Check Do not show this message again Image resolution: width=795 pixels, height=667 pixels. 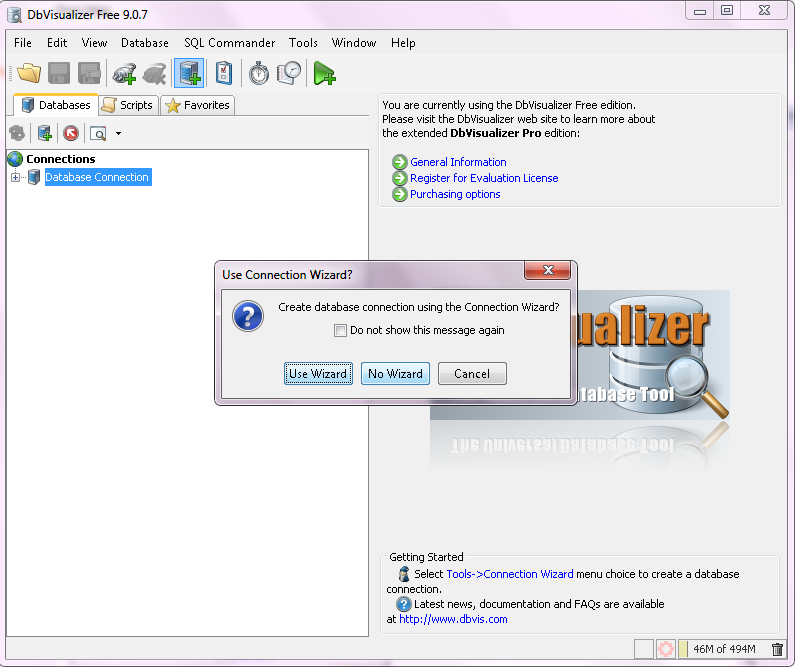pyautogui.click(x=340, y=330)
